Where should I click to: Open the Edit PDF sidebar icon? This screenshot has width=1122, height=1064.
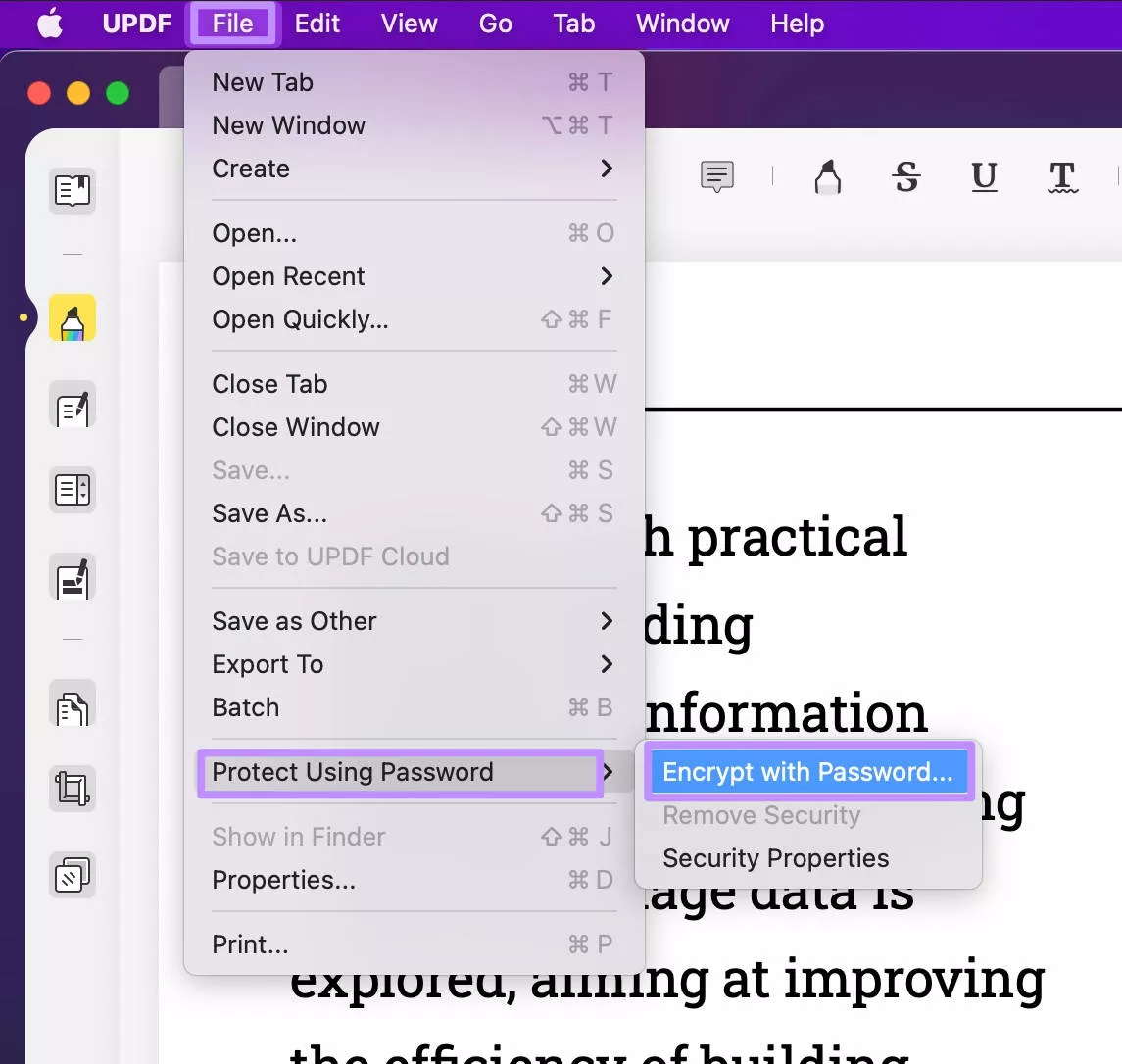73,406
